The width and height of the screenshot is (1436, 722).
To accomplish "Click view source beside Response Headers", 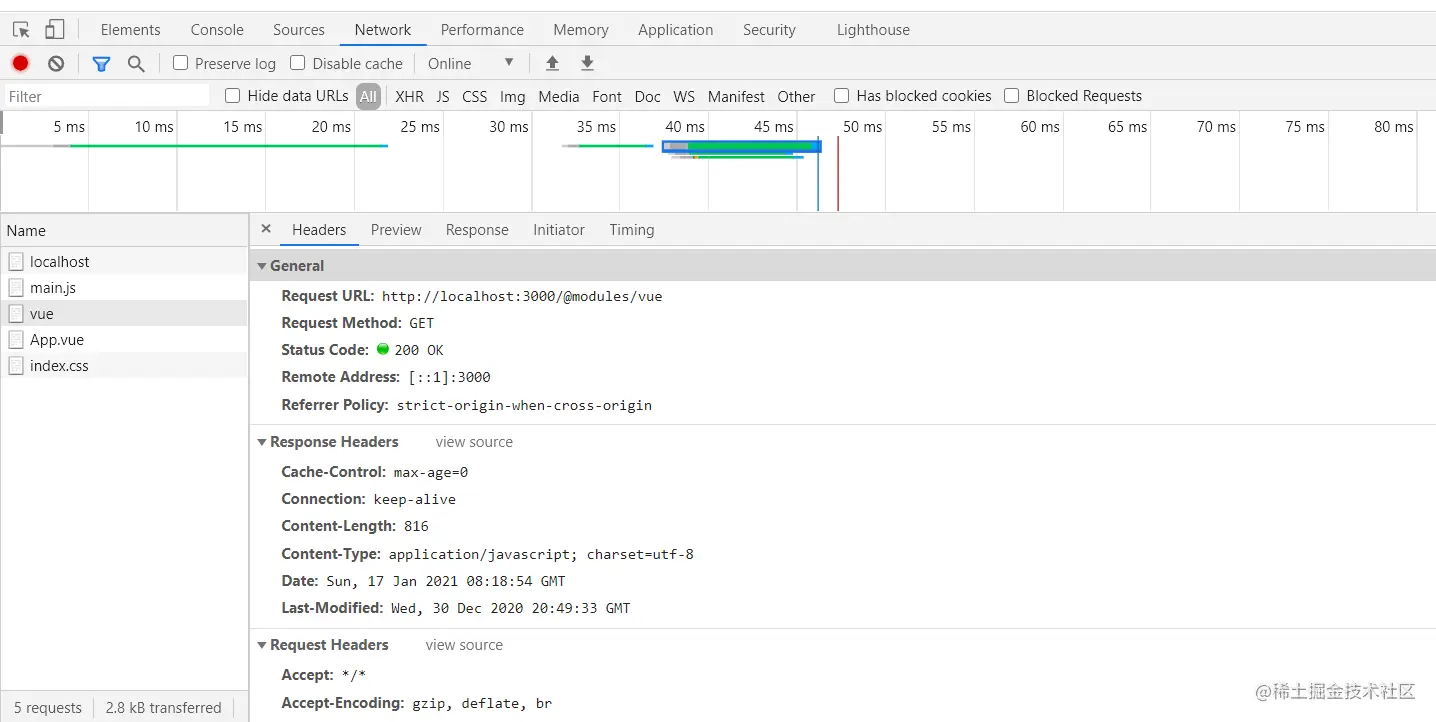I will [474, 442].
